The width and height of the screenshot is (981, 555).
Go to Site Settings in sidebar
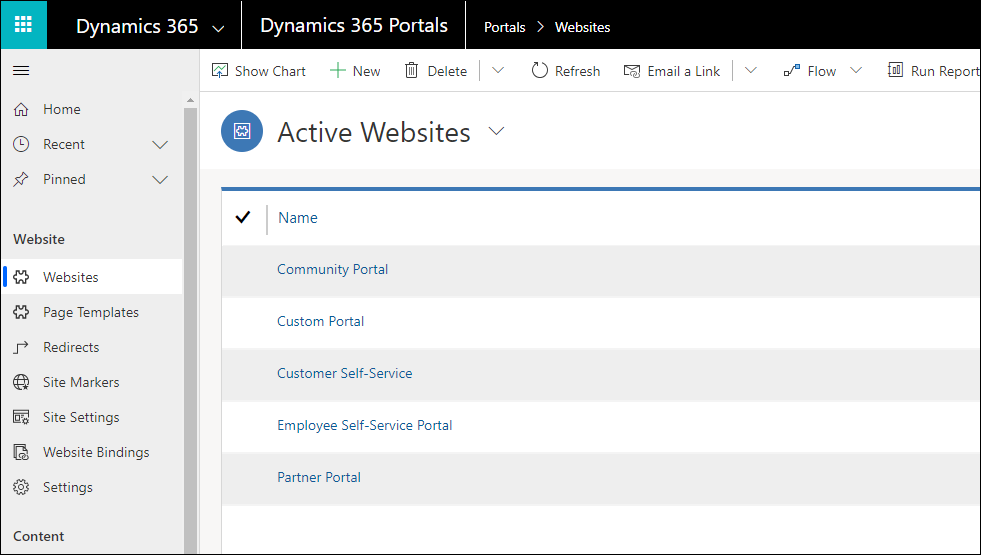pyautogui.click(x=81, y=418)
